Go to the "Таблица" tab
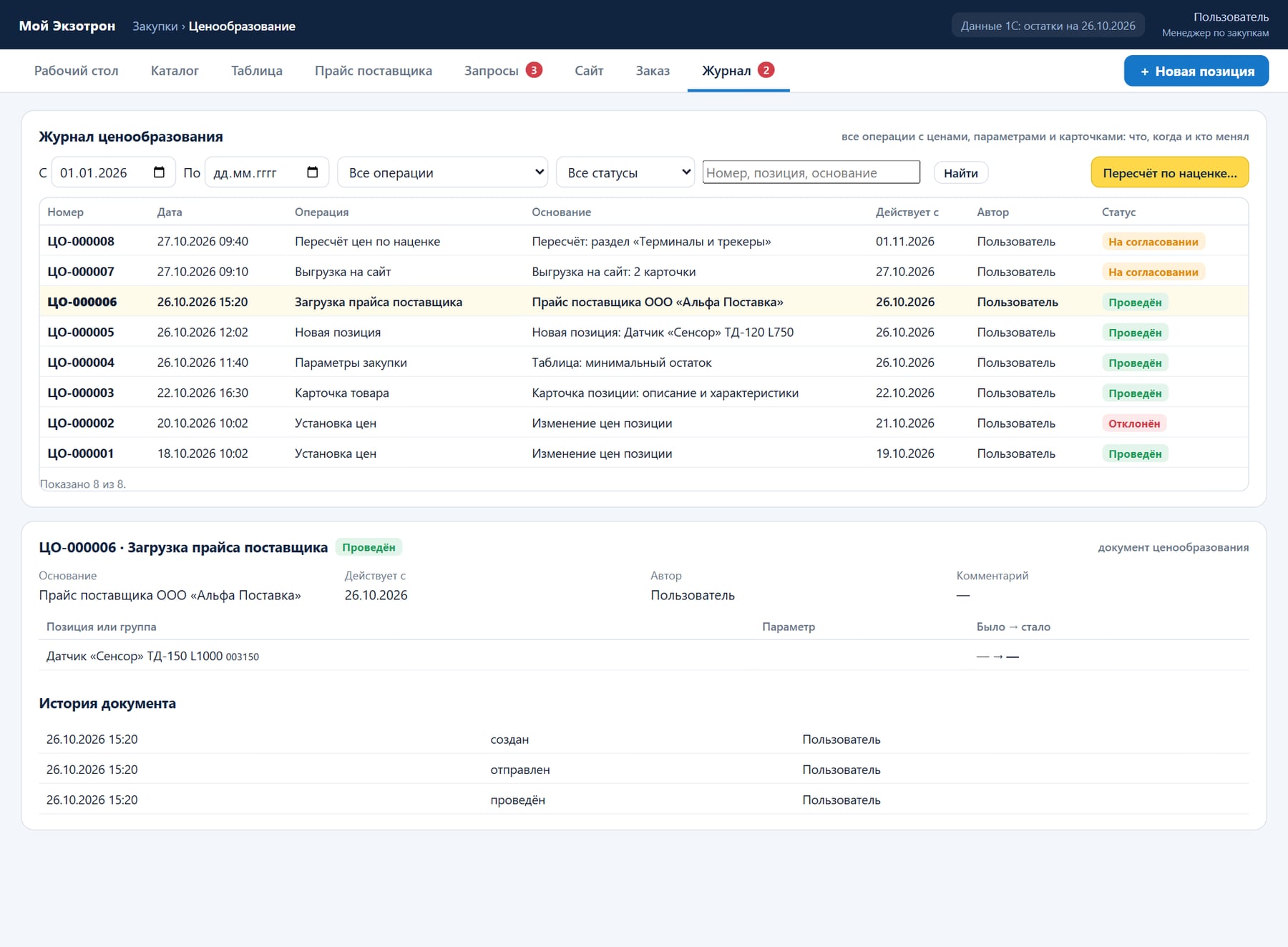 [x=257, y=71]
